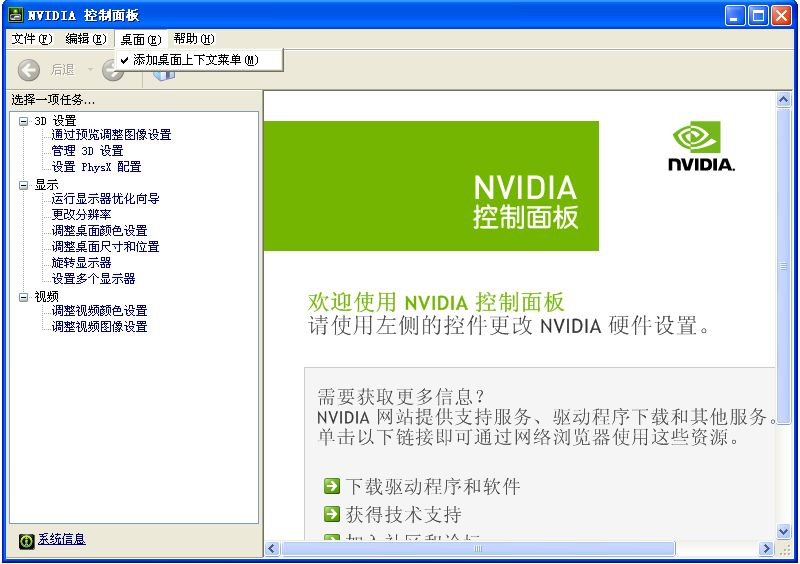Click the vertical scrollbar thumb
The width and height of the screenshot is (800, 564).
tap(784, 265)
